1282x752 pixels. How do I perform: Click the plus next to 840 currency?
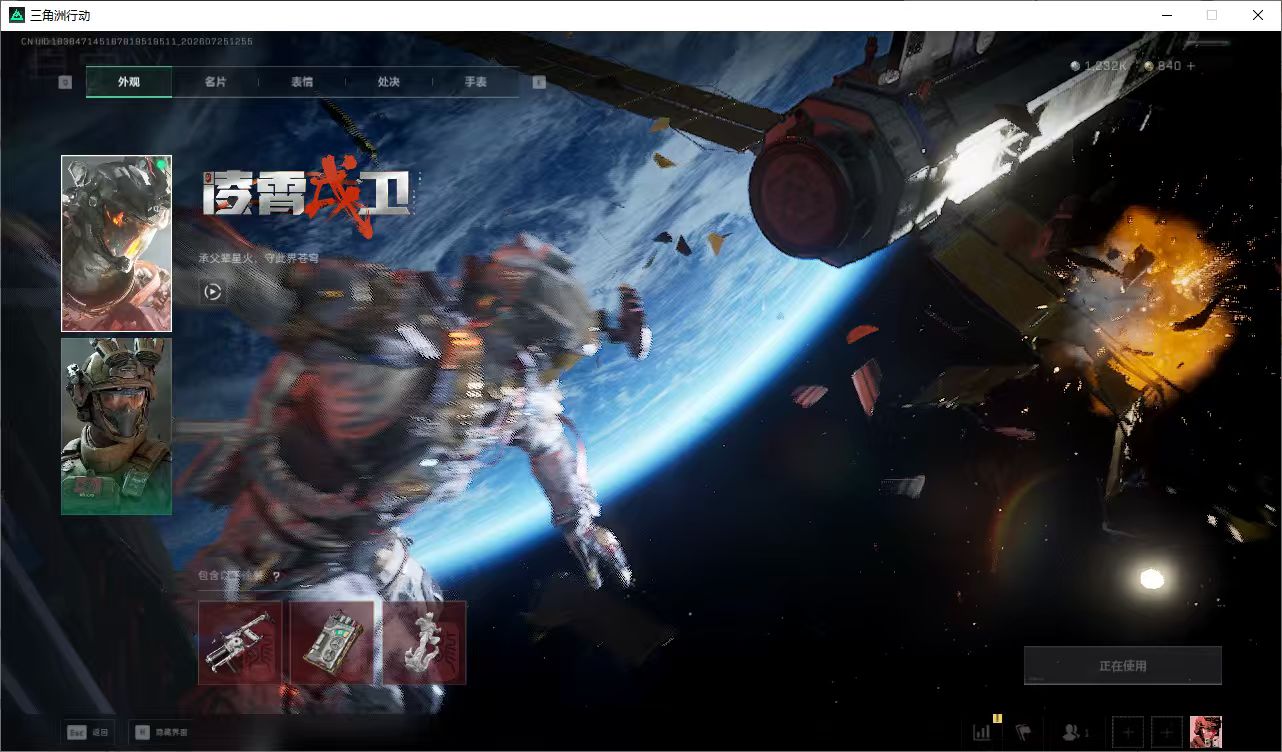tap(1190, 66)
